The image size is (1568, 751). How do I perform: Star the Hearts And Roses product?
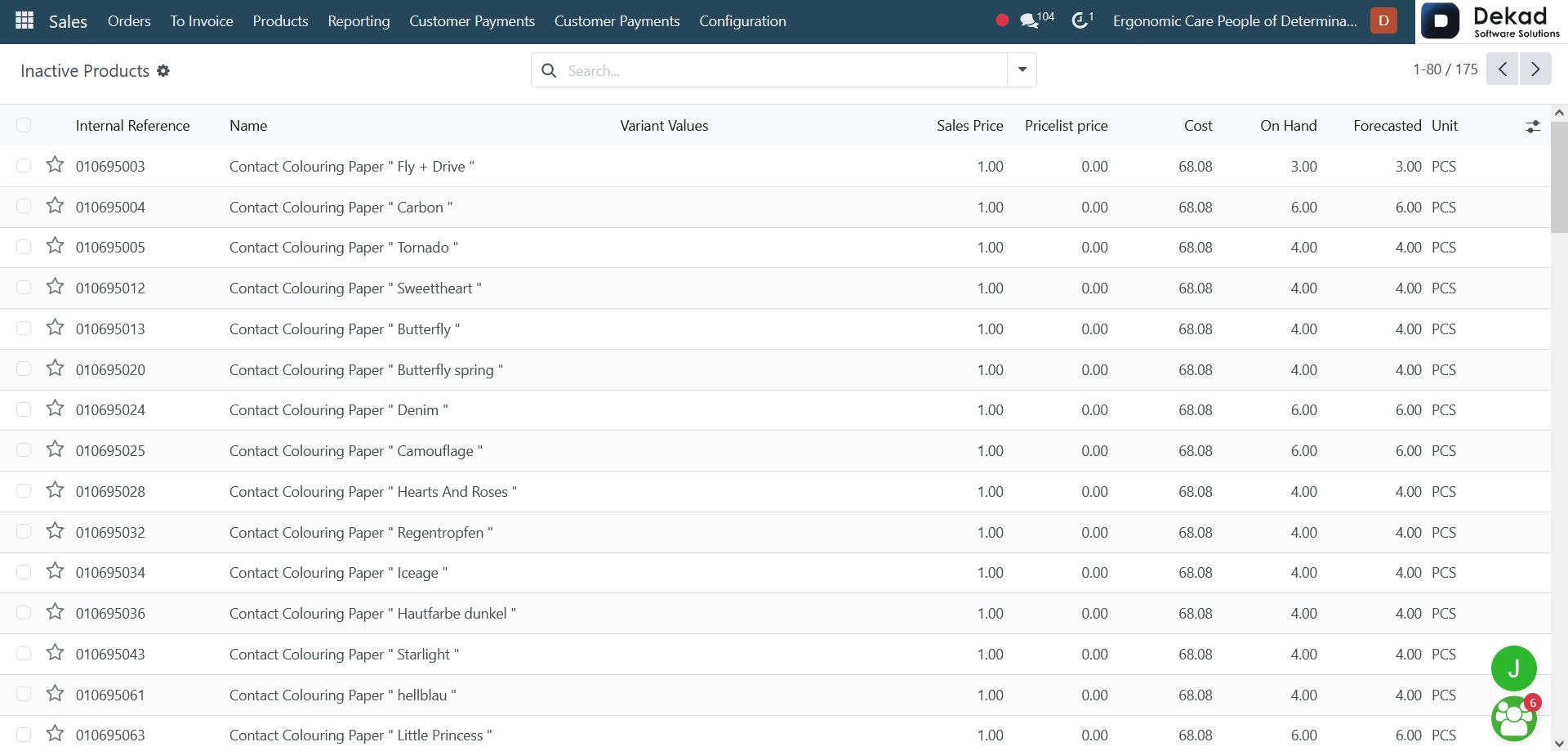[55, 490]
